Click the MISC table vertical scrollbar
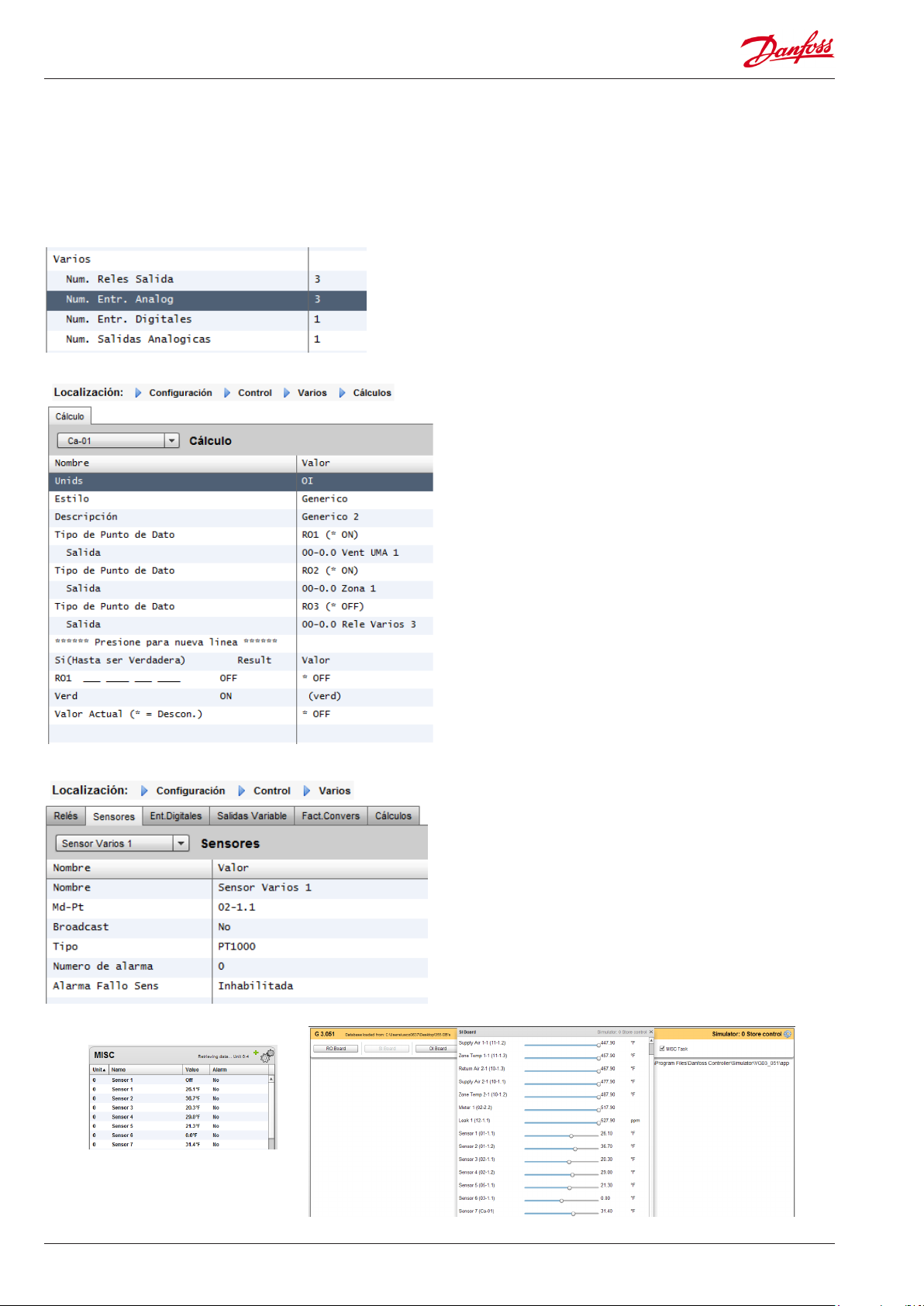Image resolution: width=924 pixels, height=1306 pixels. 271,1111
